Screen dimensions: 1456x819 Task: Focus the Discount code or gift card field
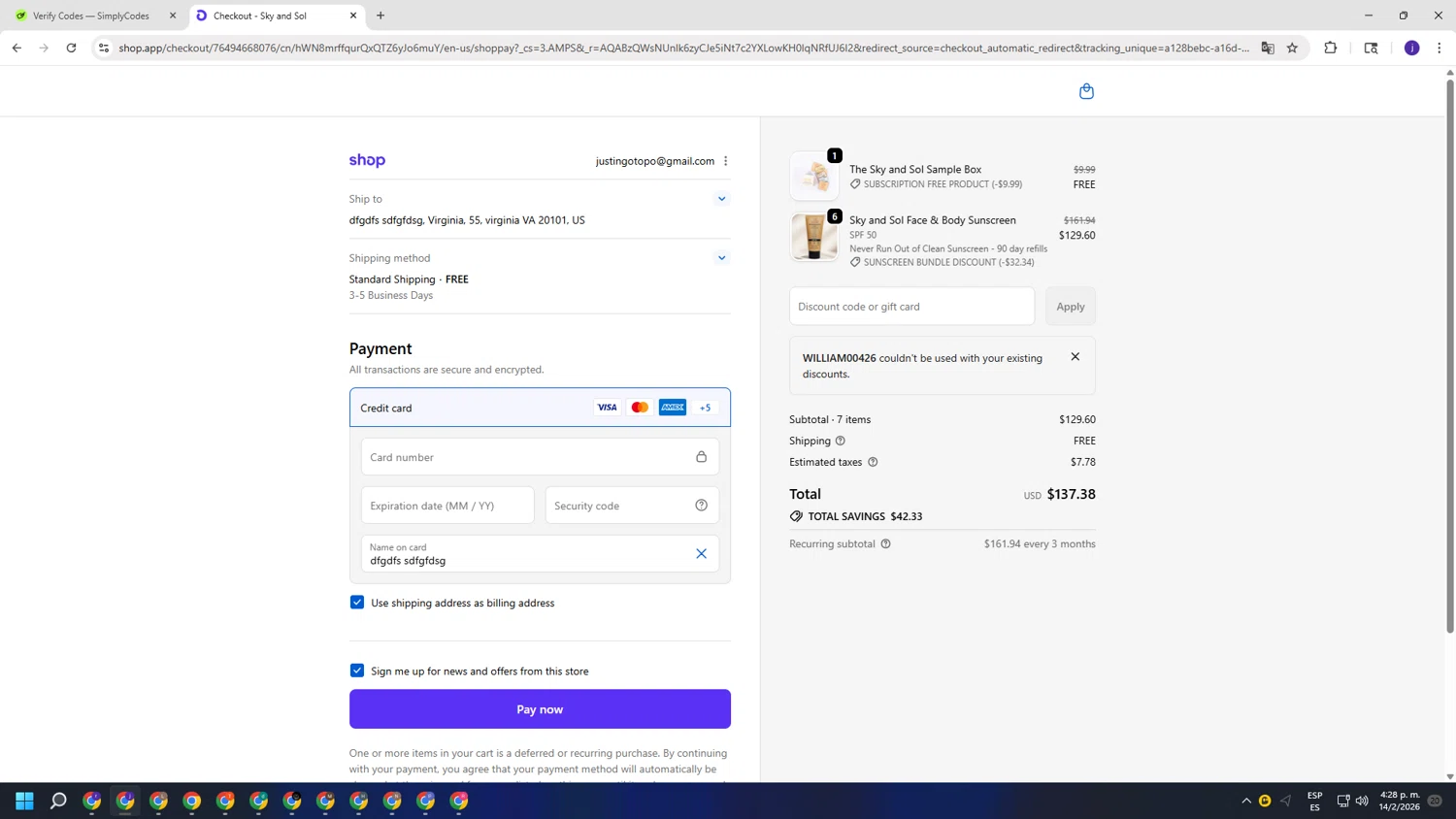[x=911, y=307]
